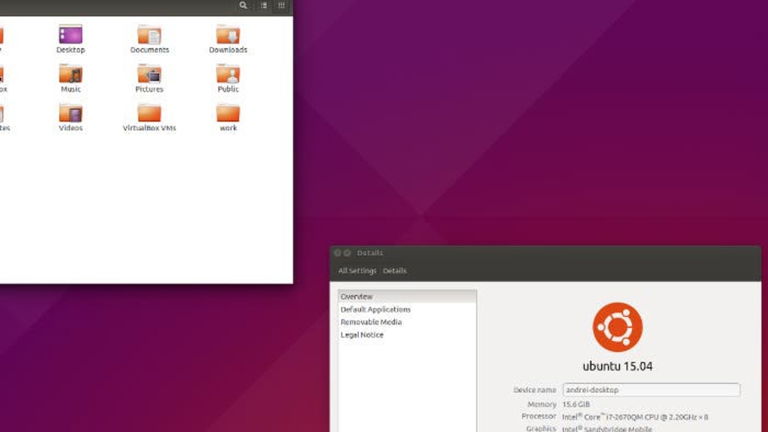Open the work folder
768x432 pixels.
(228, 117)
